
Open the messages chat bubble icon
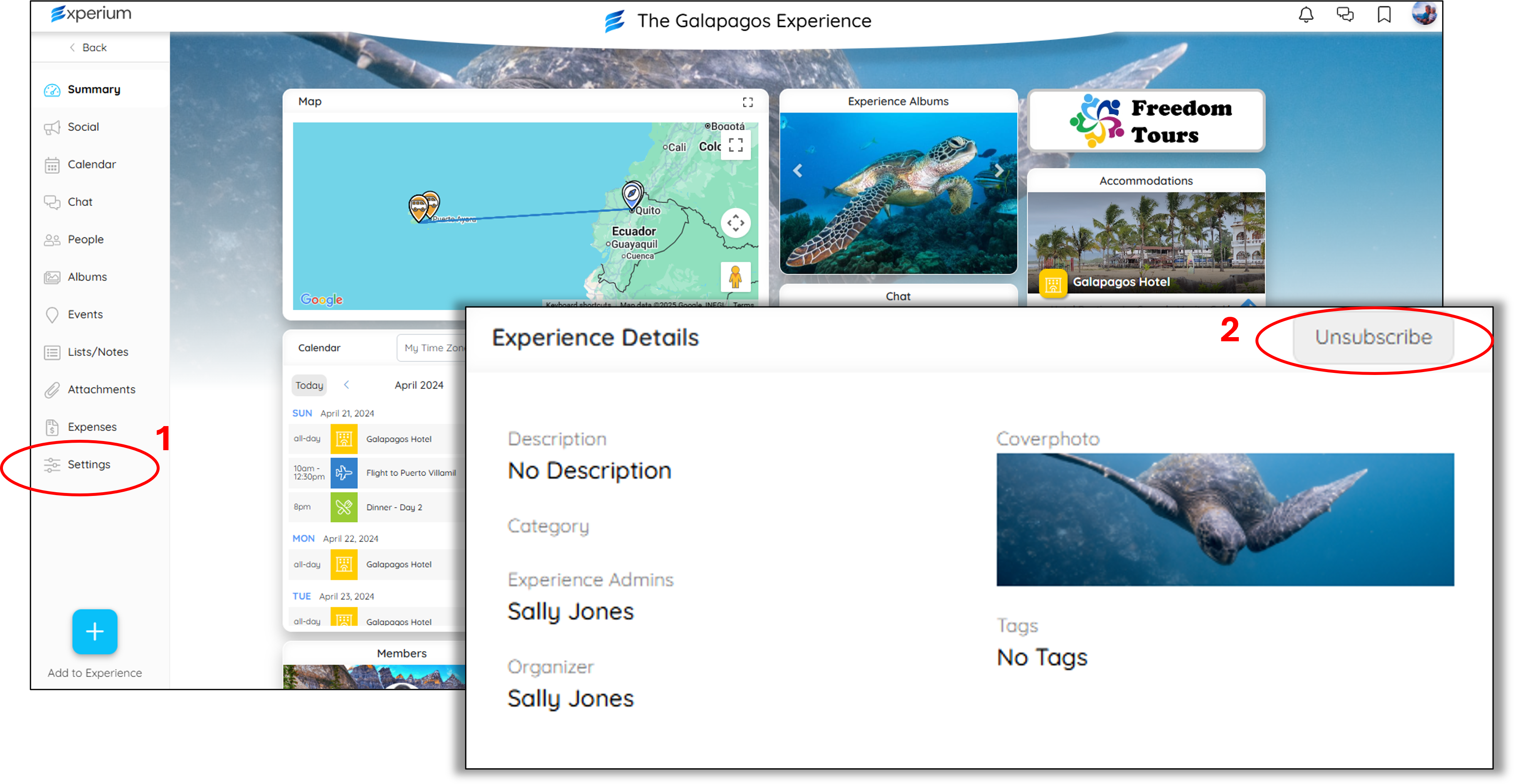click(x=1345, y=15)
